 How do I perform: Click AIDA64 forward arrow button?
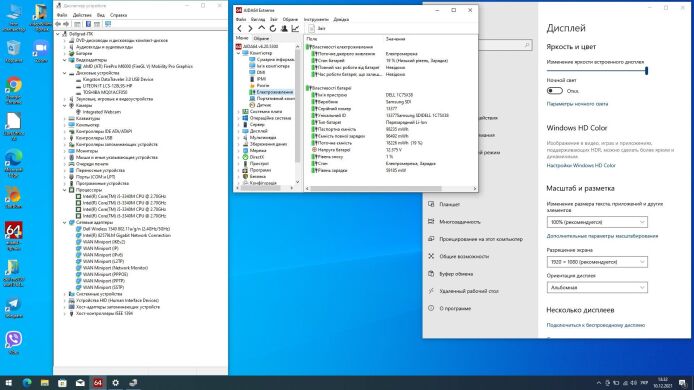click(x=250, y=28)
